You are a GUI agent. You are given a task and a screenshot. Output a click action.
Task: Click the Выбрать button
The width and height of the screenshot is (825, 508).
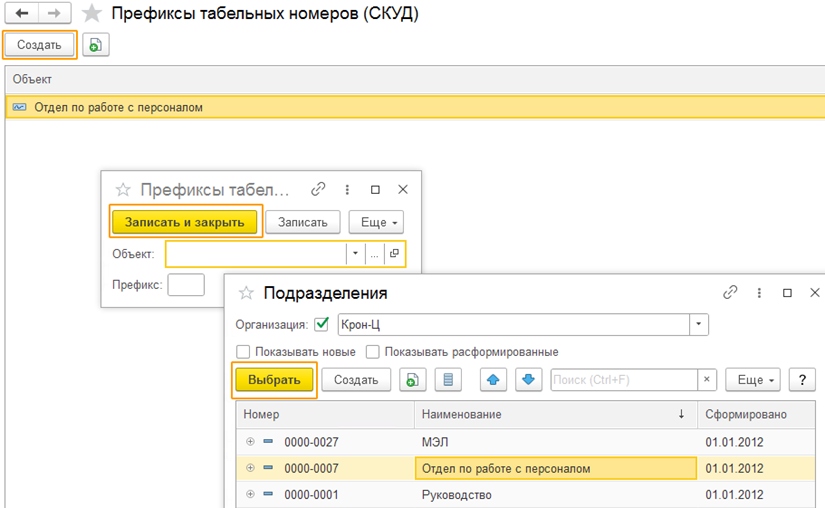click(274, 380)
